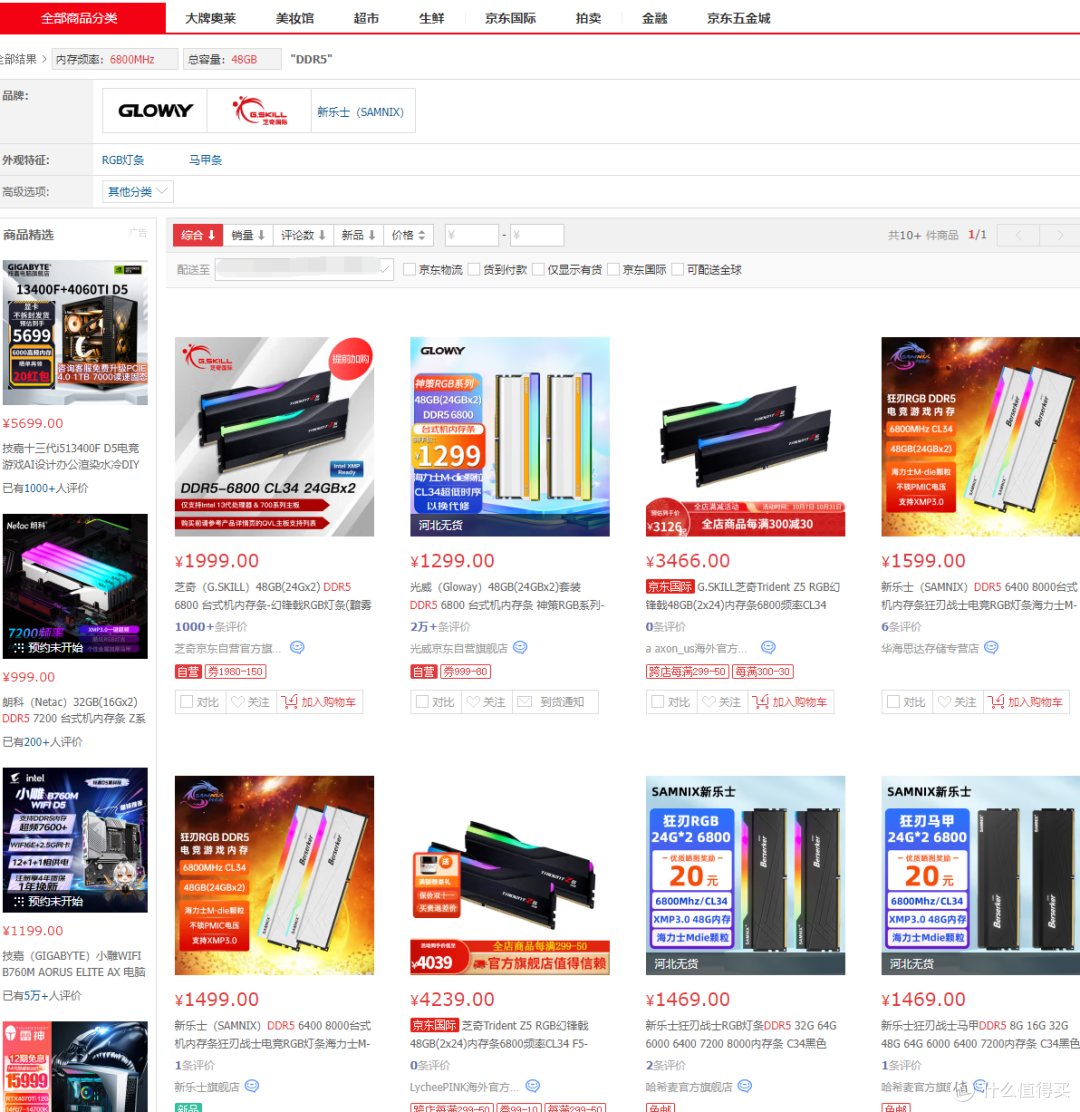Open the 配送至 address dropdown

tap(304, 269)
